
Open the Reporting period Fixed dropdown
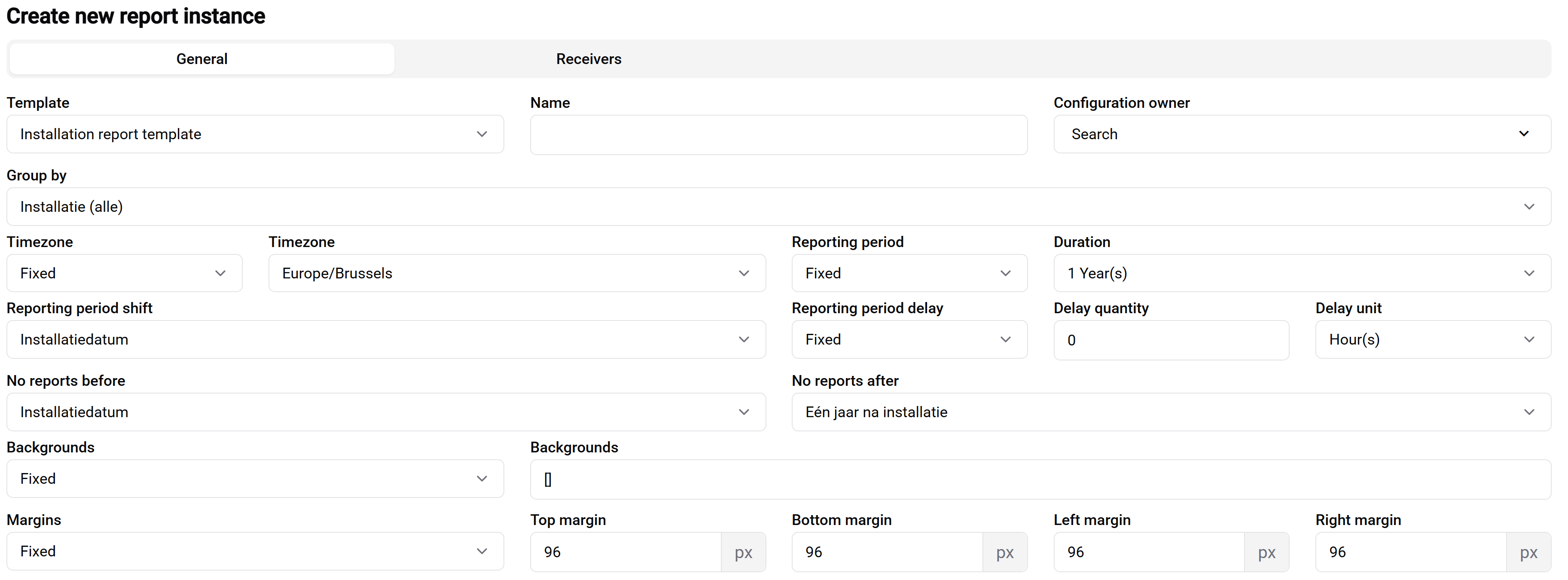pos(909,273)
